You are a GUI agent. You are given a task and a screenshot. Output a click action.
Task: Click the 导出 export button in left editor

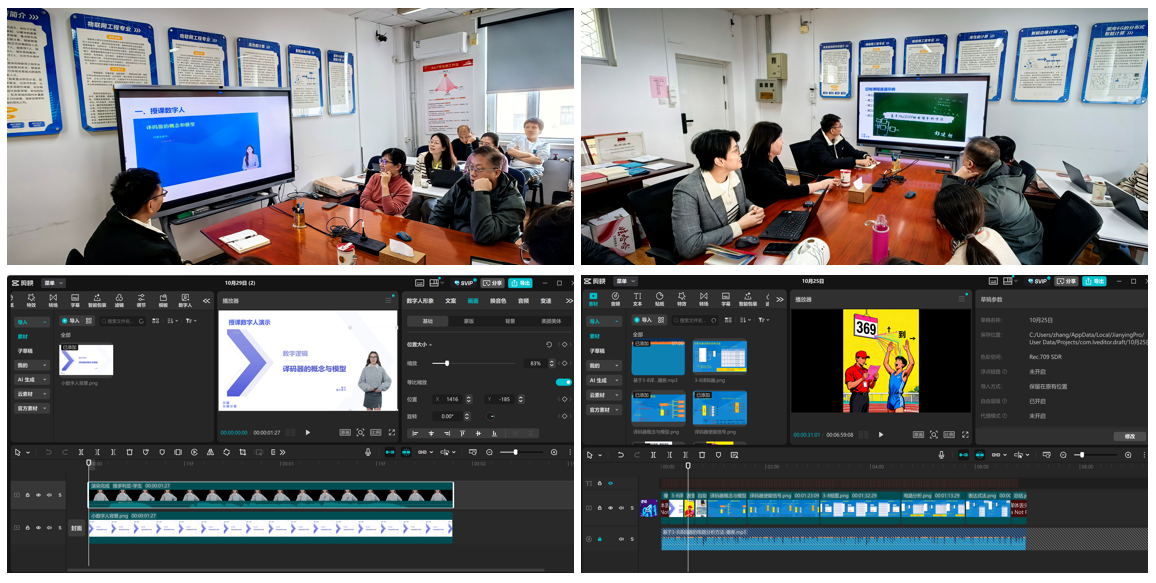pyautogui.click(x=520, y=283)
